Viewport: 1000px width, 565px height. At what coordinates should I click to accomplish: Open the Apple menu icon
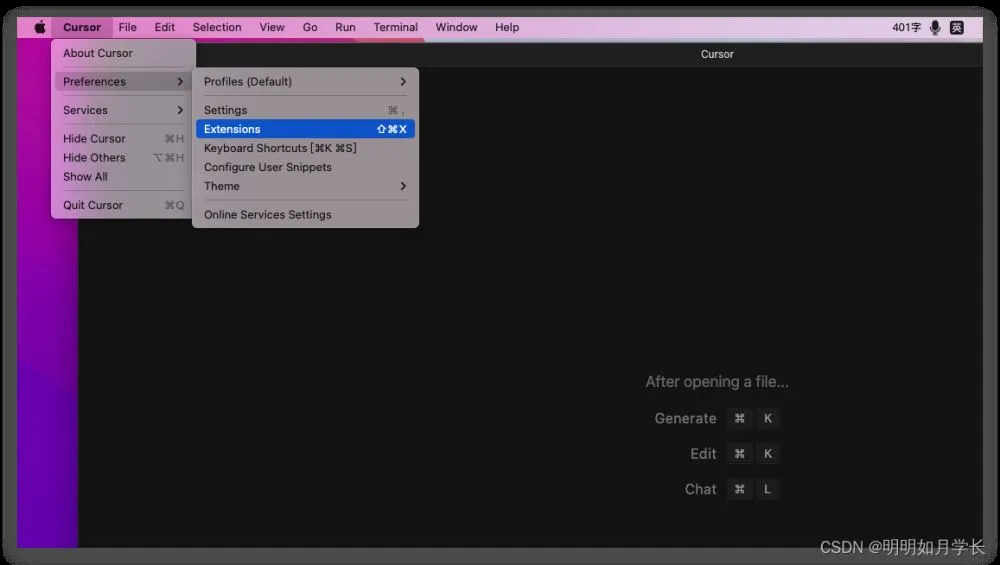pyautogui.click(x=40, y=27)
